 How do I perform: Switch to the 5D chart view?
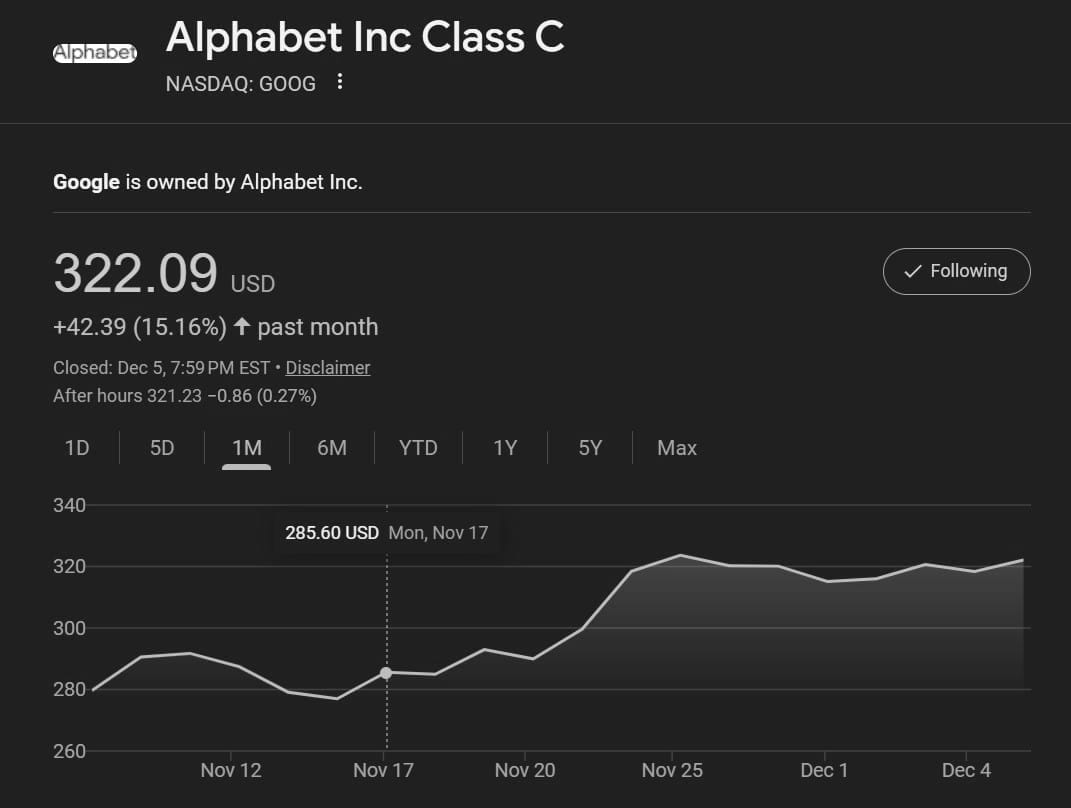[x=161, y=448]
